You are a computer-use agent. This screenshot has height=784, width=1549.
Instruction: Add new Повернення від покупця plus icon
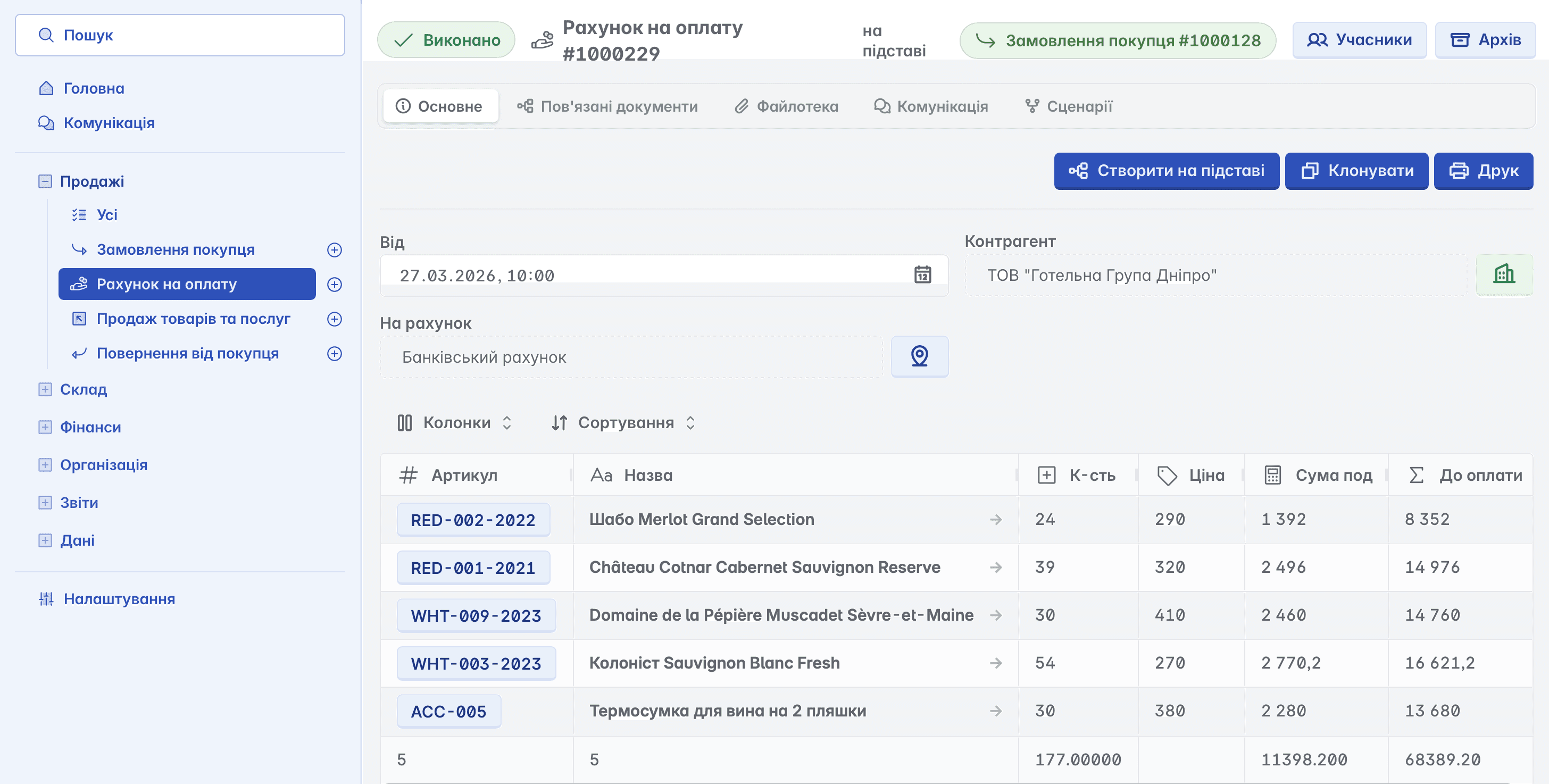tap(335, 354)
